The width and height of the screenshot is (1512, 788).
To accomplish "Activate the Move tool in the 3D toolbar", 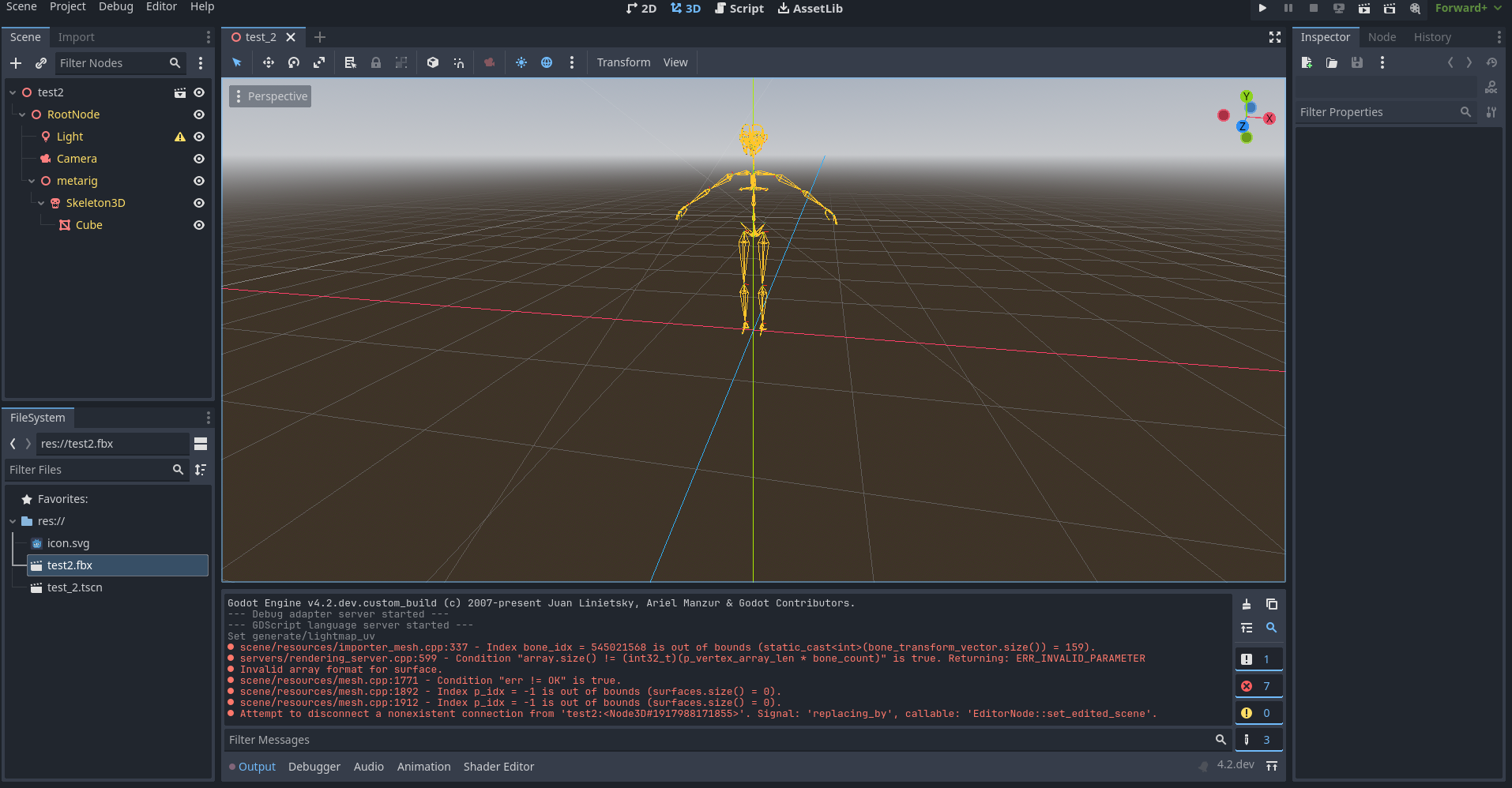I will [268, 62].
